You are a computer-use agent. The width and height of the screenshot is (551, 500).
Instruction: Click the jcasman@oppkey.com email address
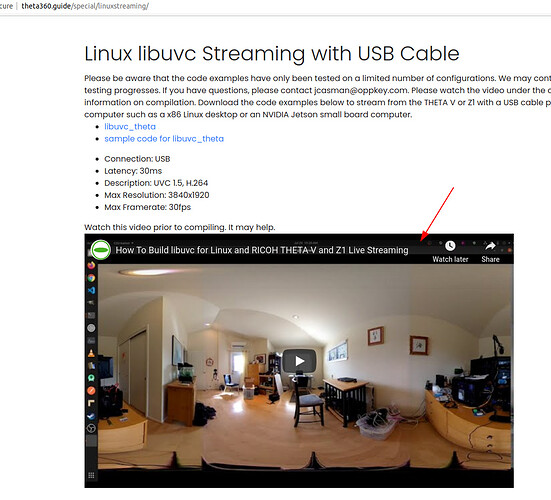tap(361, 90)
